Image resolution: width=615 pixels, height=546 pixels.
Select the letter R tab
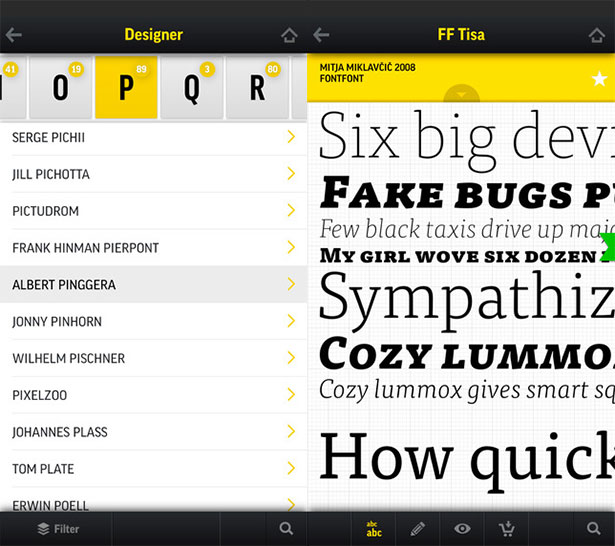pos(257,87)
